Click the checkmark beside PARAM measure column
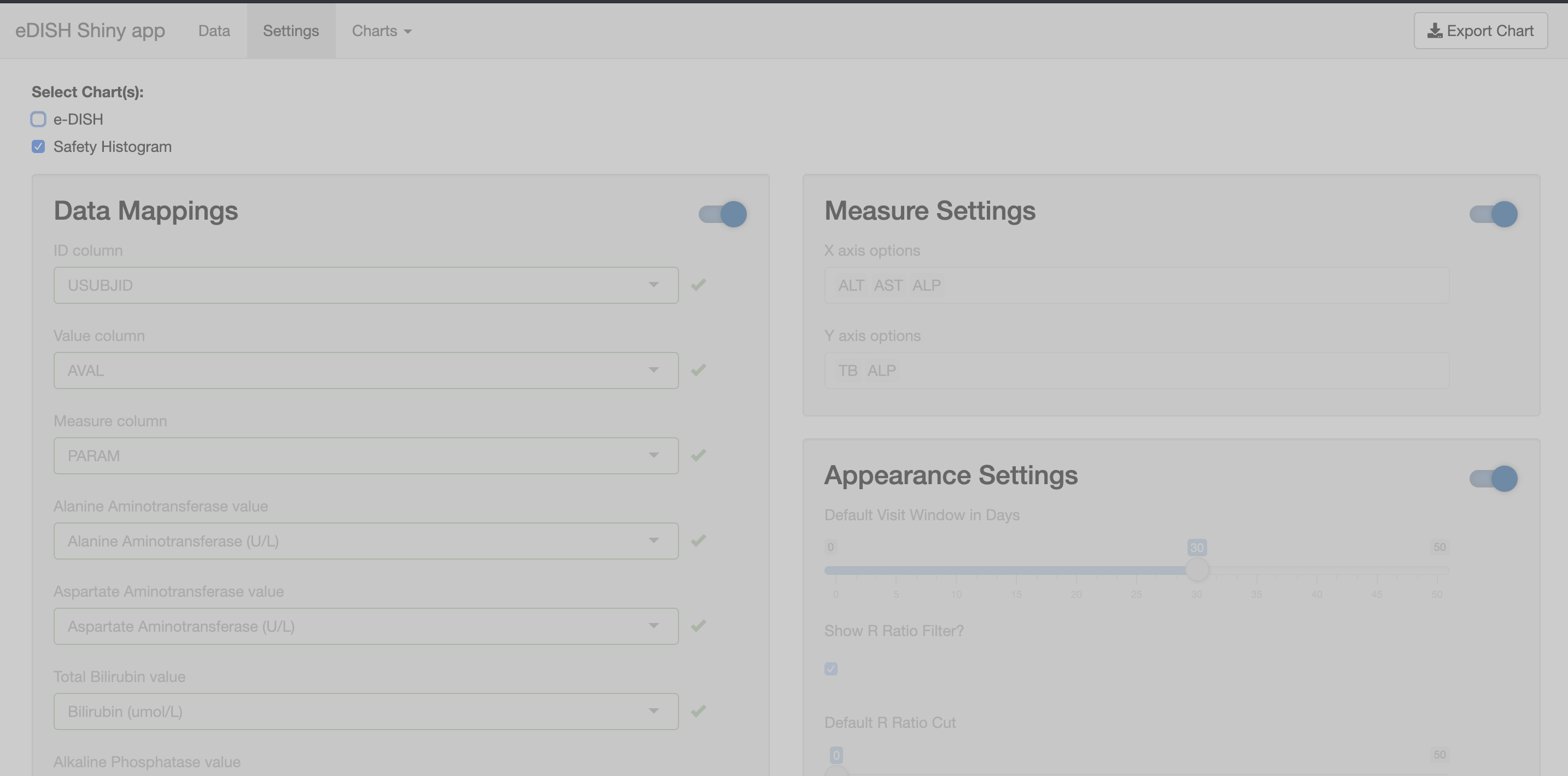The width and height of the screenshot is (1568, 776). (698, 455)
